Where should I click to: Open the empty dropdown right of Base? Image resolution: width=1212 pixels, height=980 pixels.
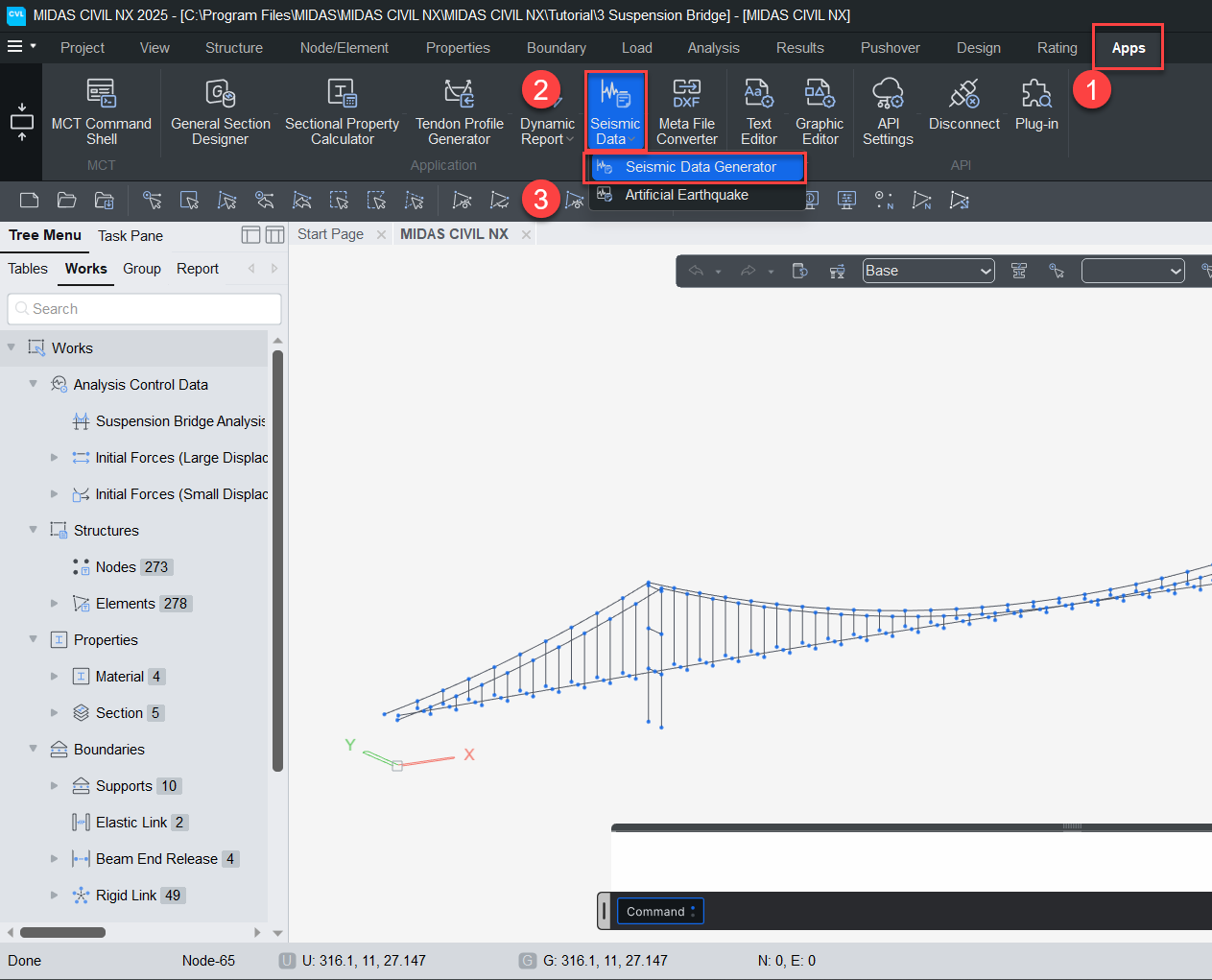1133,272
